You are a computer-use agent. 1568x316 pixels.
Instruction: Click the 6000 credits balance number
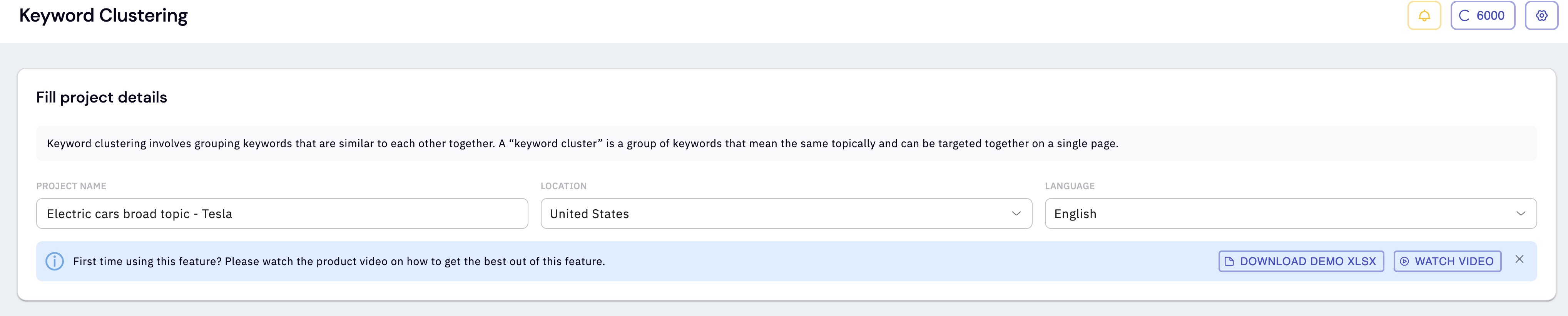coord(1490,16)
